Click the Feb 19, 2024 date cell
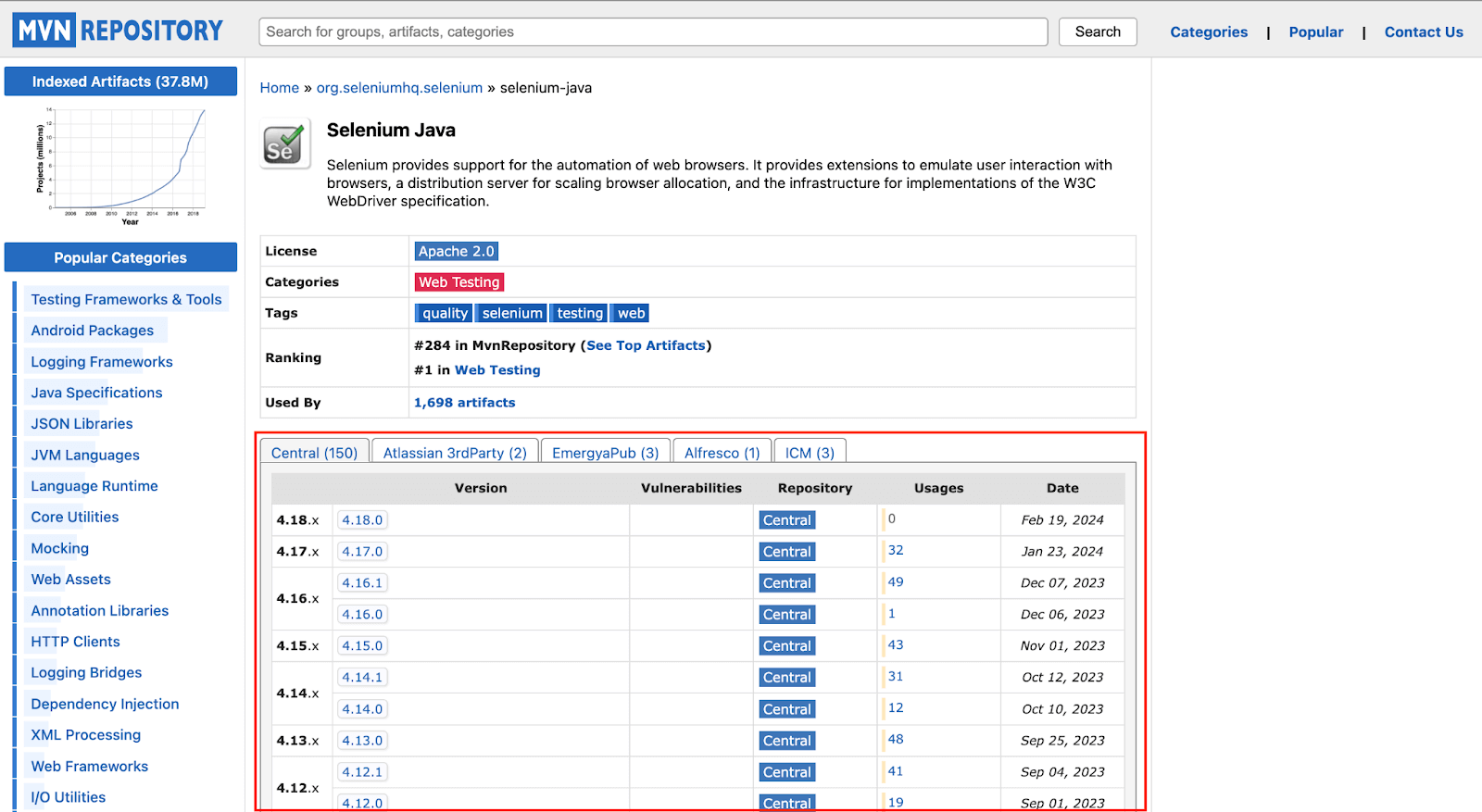Image resolution: width=1482 pixels, height=812 pixels. click(x=1062, y=520)
